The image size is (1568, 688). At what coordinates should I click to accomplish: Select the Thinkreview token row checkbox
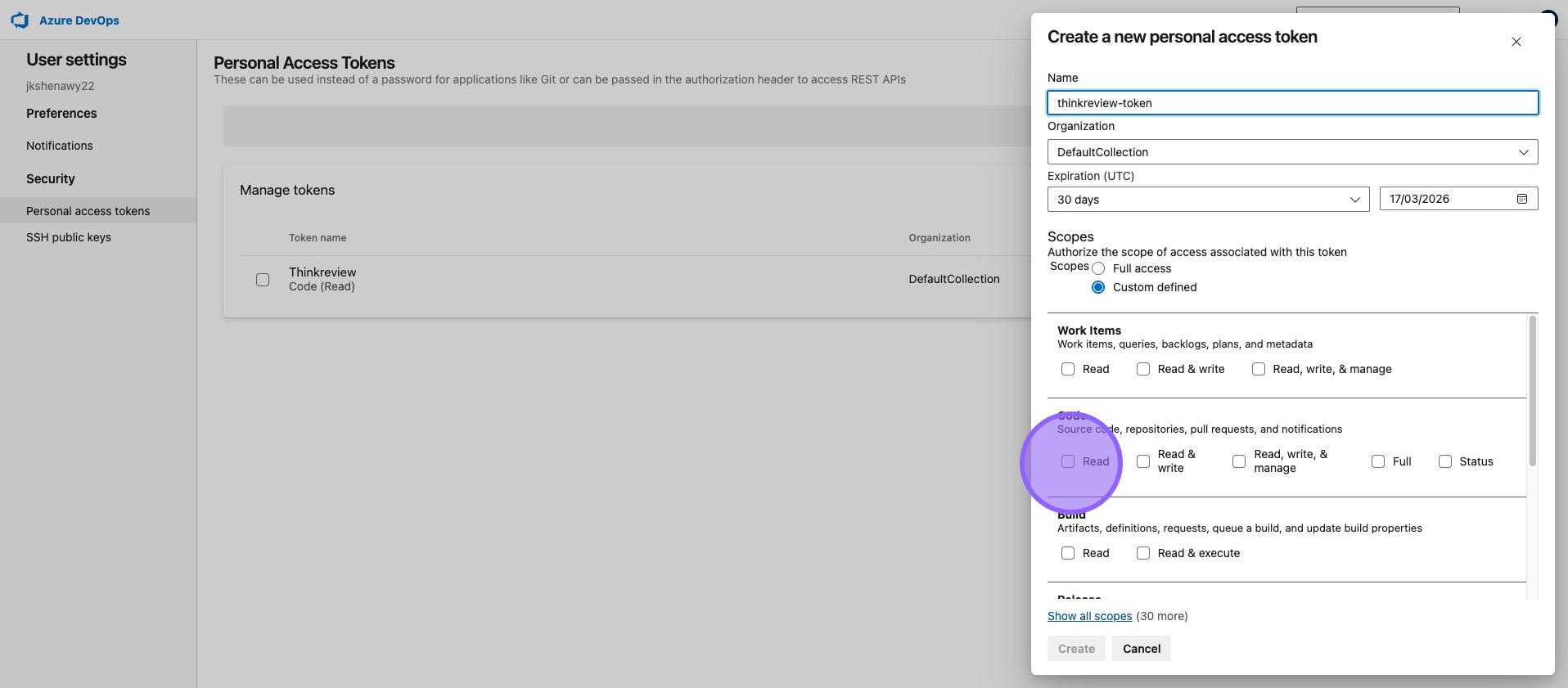point(263,280)
